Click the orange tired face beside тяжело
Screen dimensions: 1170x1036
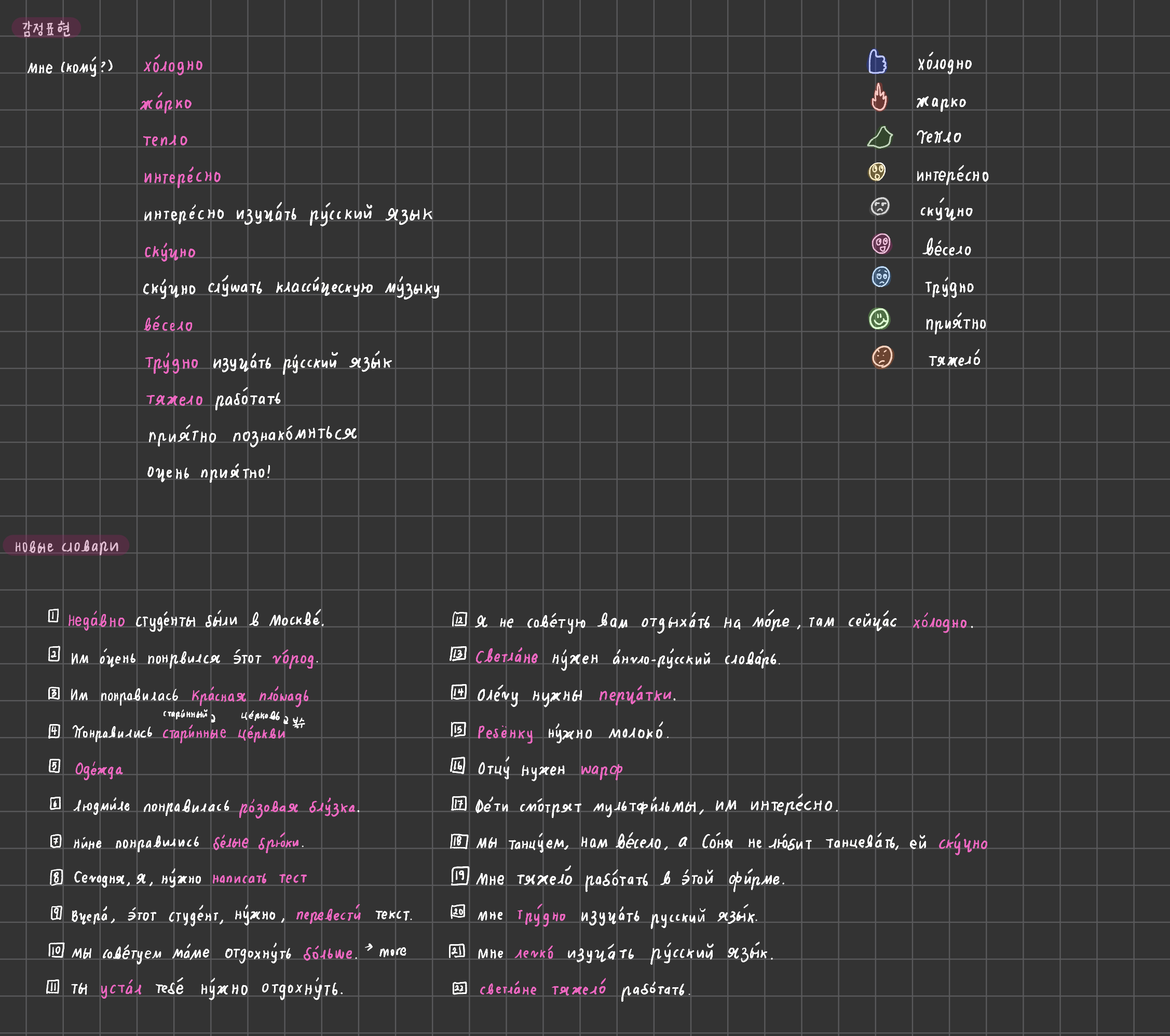(x=882, y=357)
